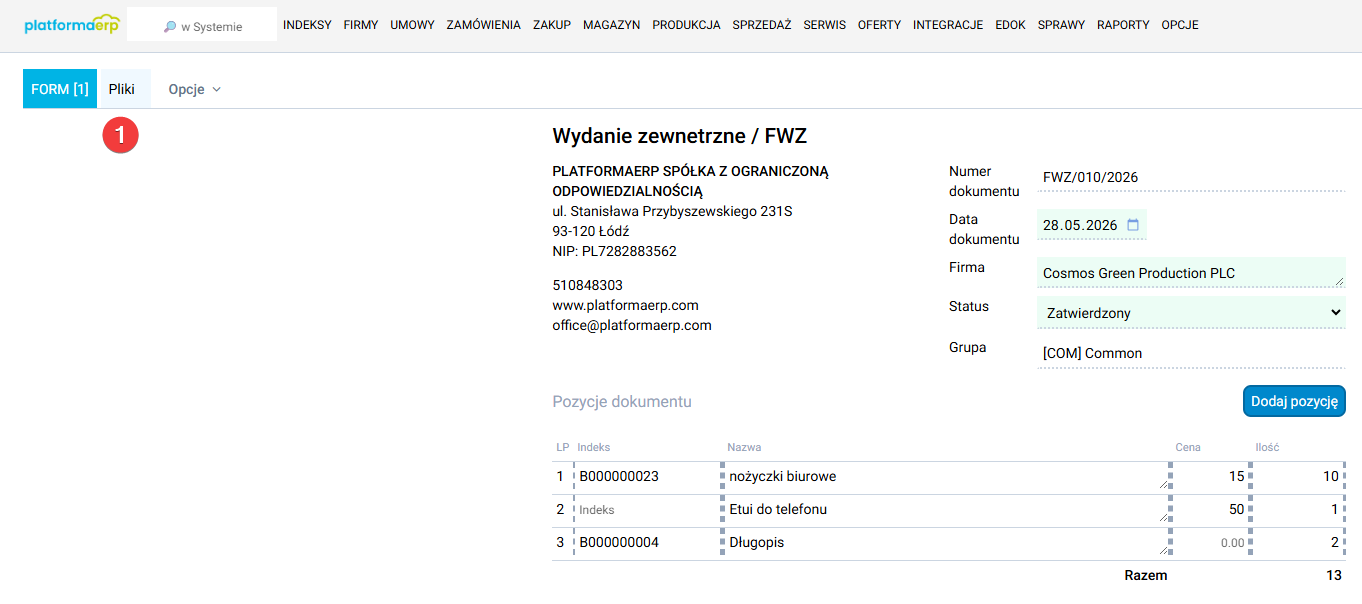Click name field 'nożyczki biurowe'
The image size is (1362, 604).
946,477
